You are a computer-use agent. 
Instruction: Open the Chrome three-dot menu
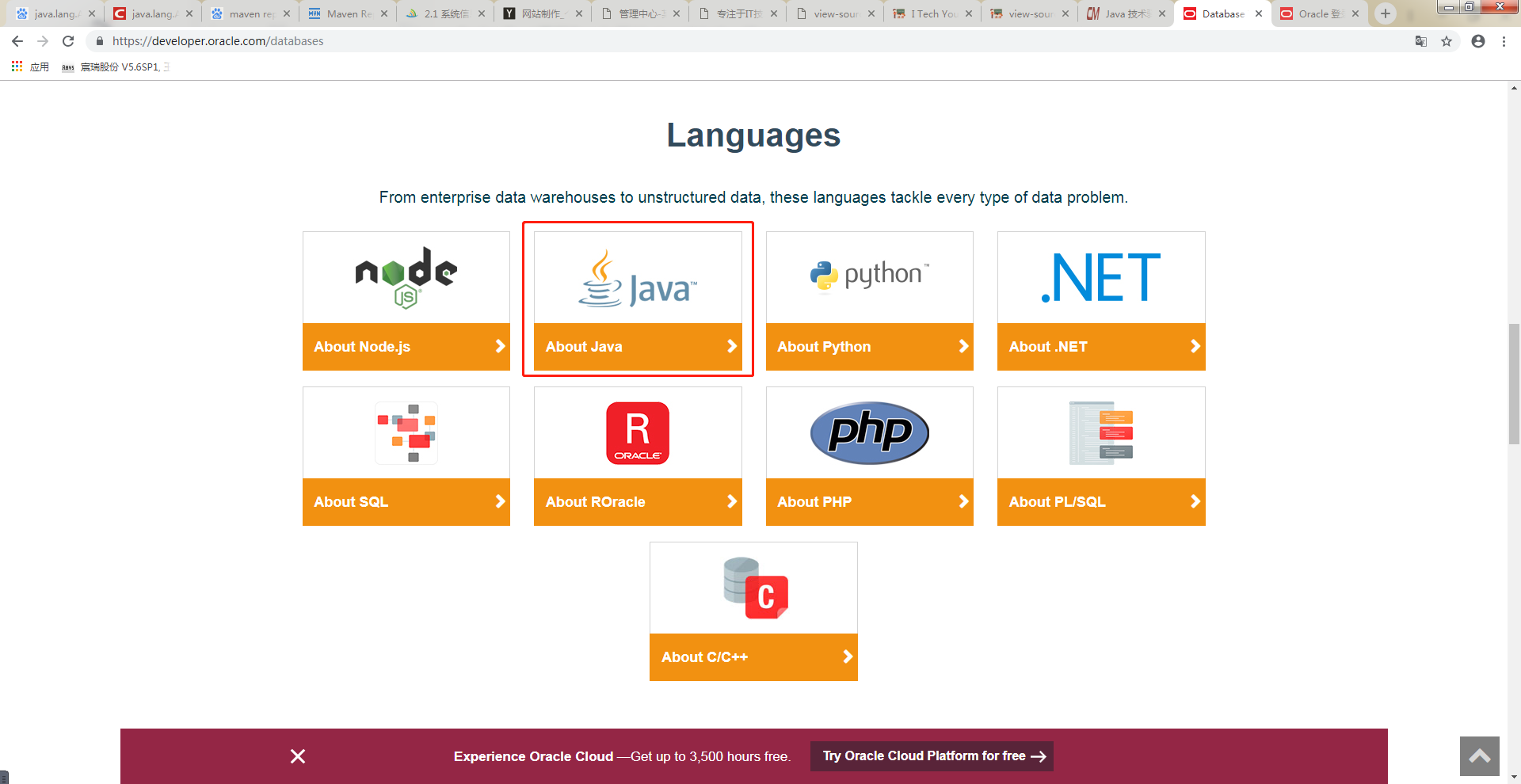(x=1504, y=41)
